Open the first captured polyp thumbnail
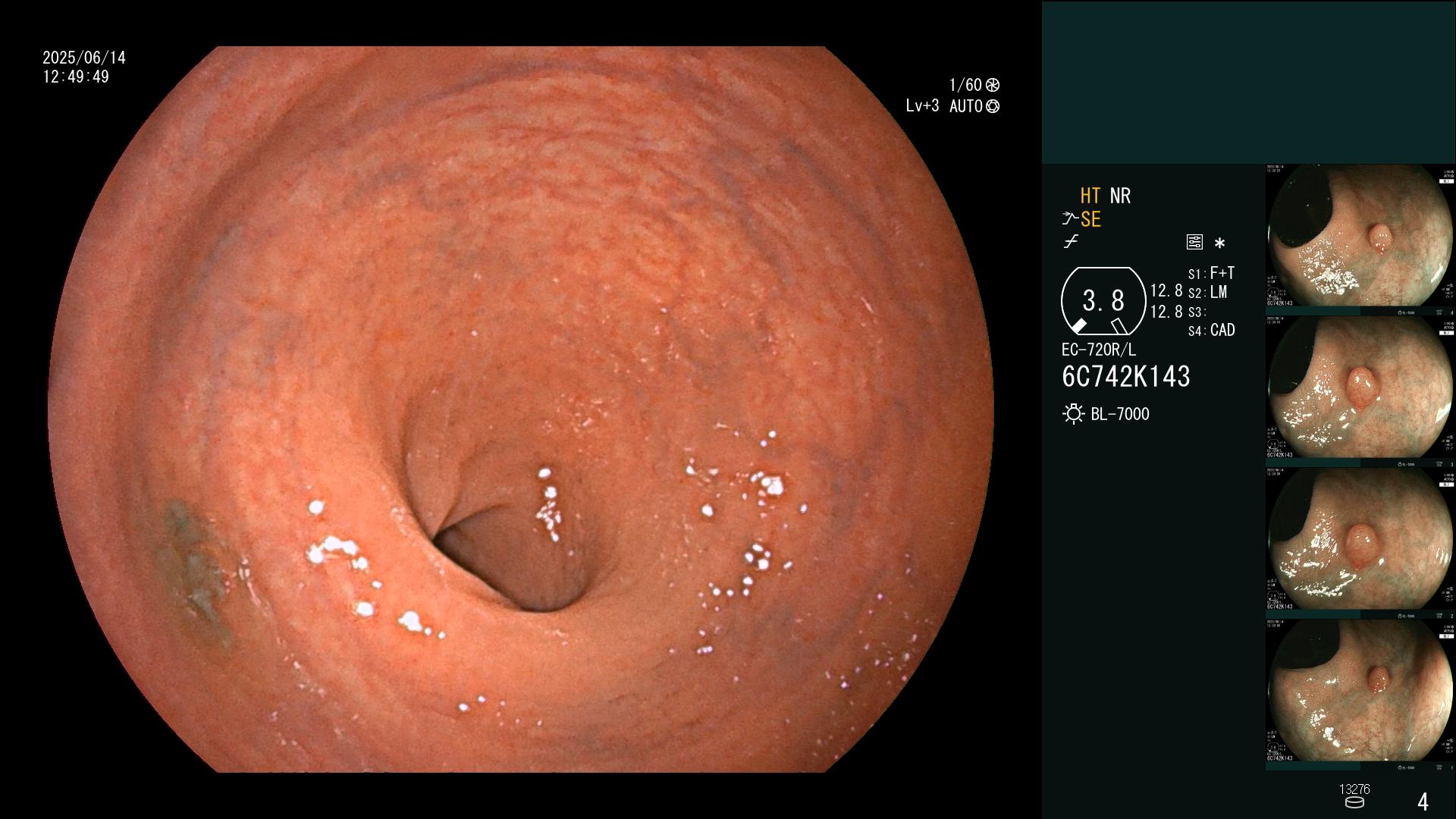 pyautogui.click(x=1360, y=240)
